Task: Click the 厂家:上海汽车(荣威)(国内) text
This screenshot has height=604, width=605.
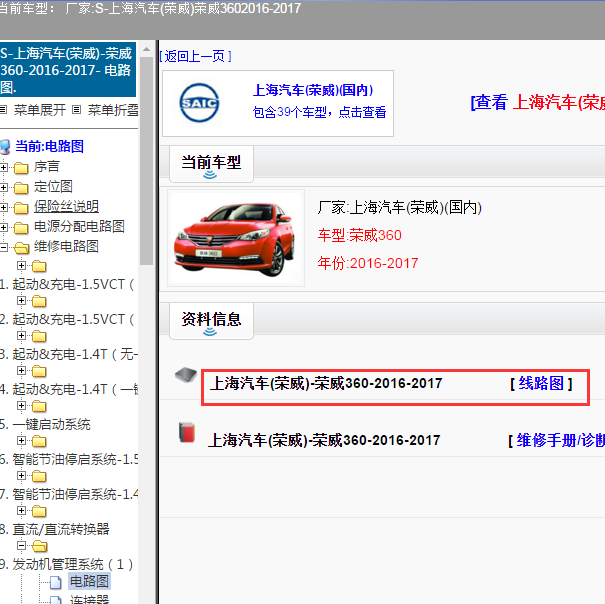Action: (400, 208)
